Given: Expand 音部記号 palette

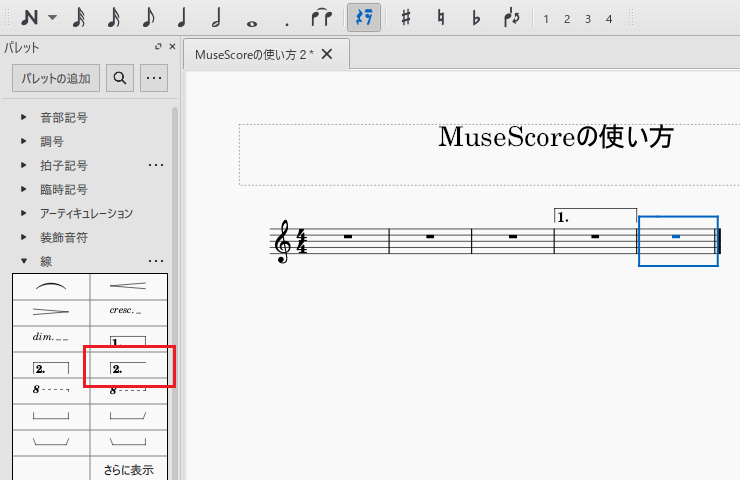Looking at the screenshot, I should 24,117.
